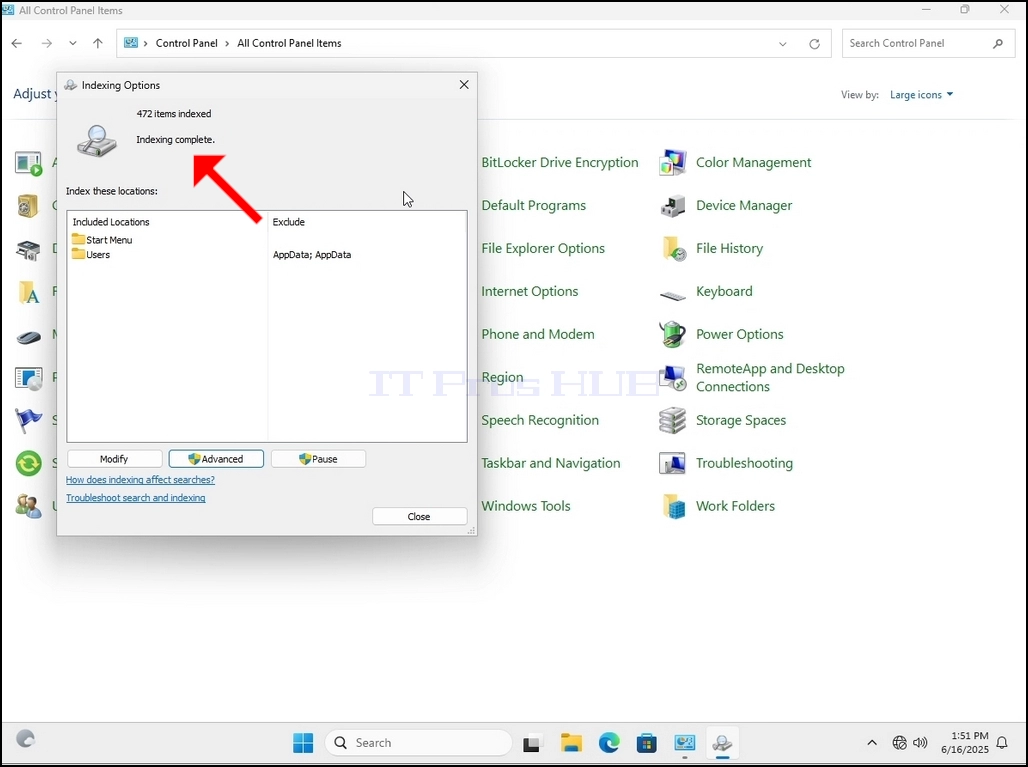Open File Explorer Options
The width and height of the screenshot is (1028, 767).
[543, 248]
